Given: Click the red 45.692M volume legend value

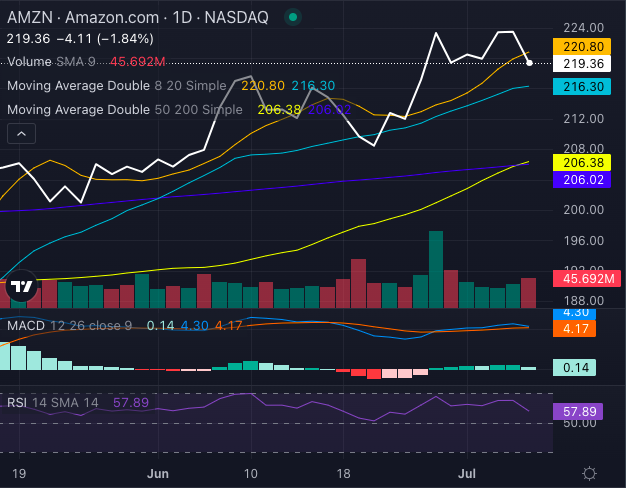Looking at the screenshot, I should click(138, 61).
